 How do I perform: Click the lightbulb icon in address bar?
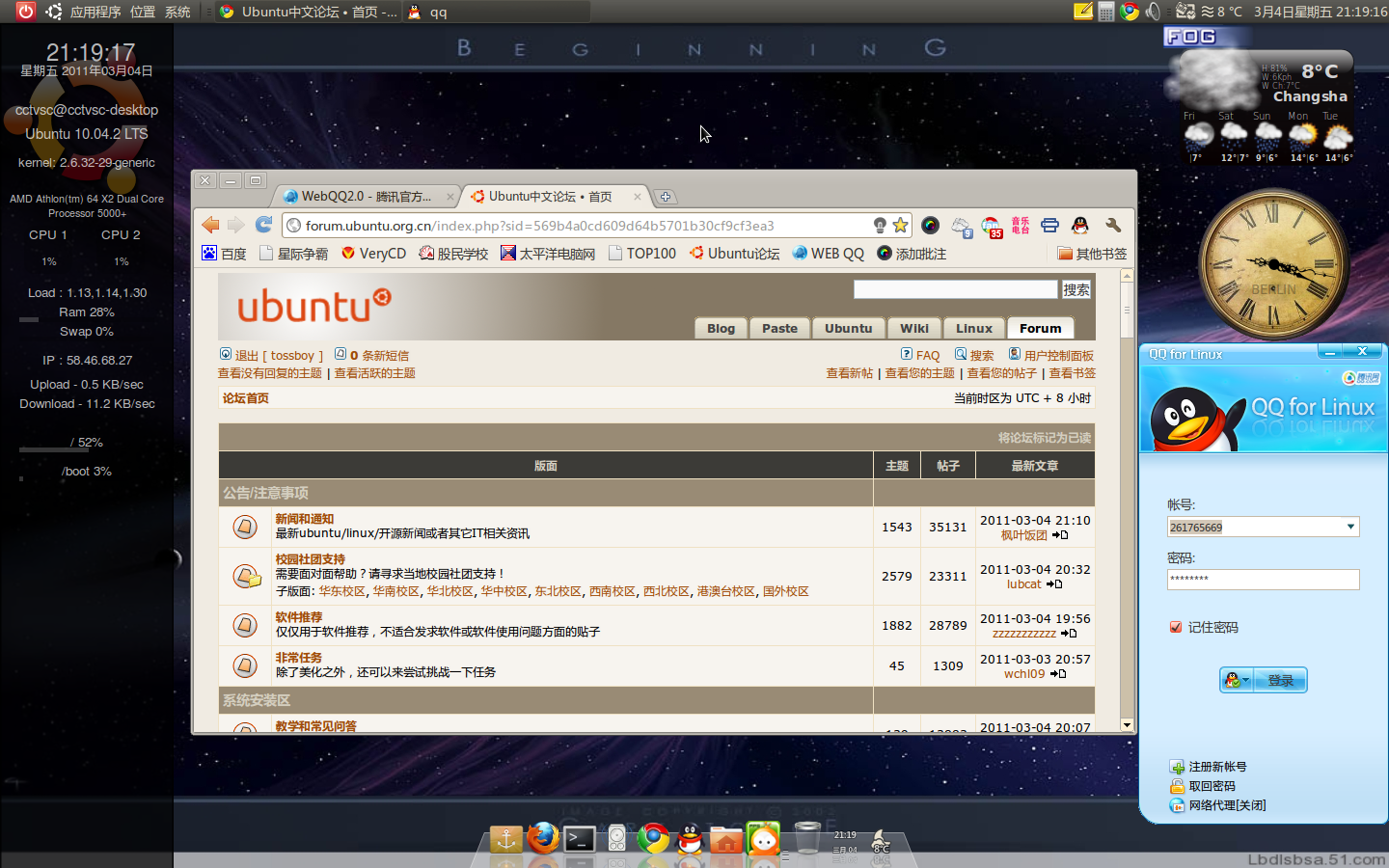pyautogui.click(x=880, y=225)
